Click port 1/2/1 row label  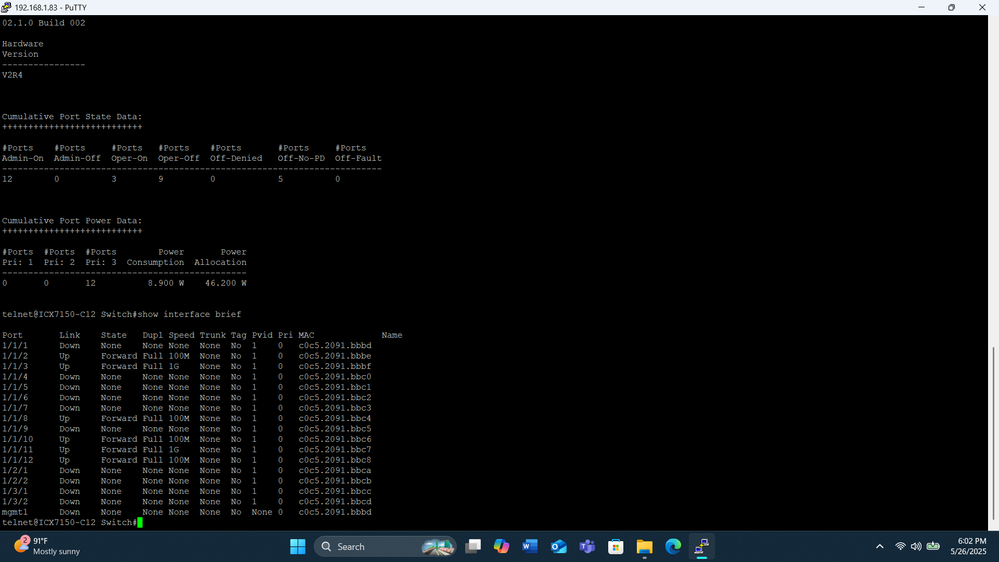coord(15,471)
